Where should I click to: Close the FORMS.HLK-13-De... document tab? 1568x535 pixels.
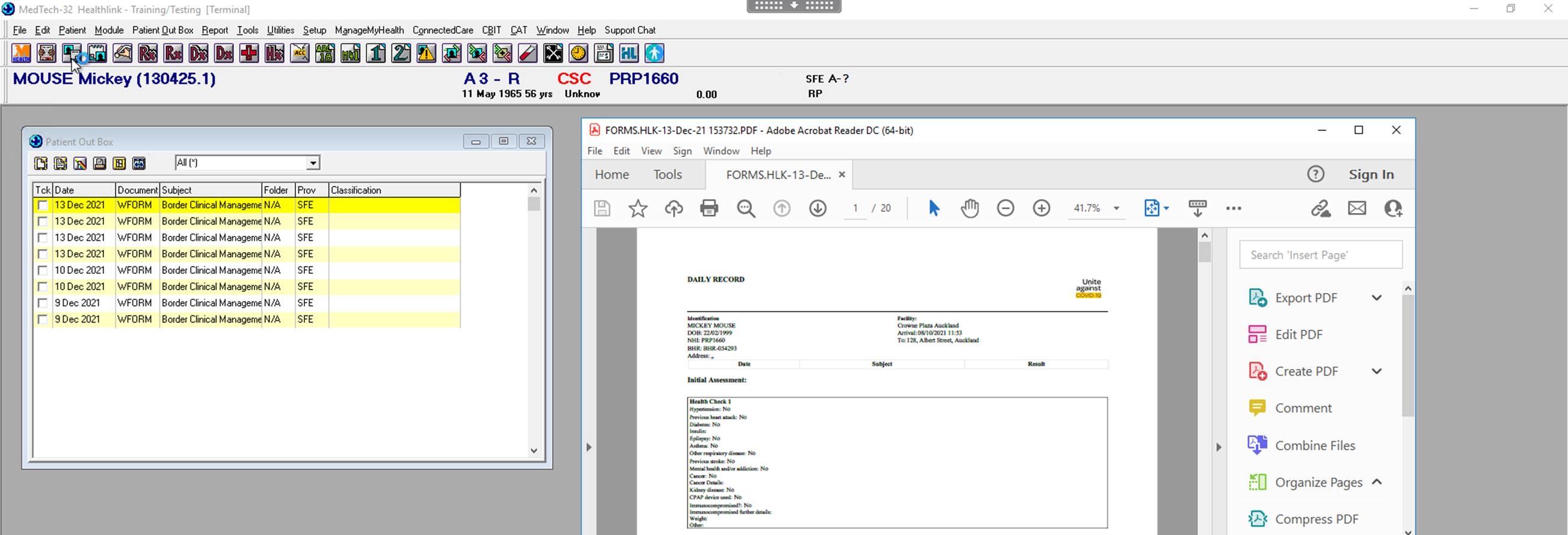(x=842, y=175)
